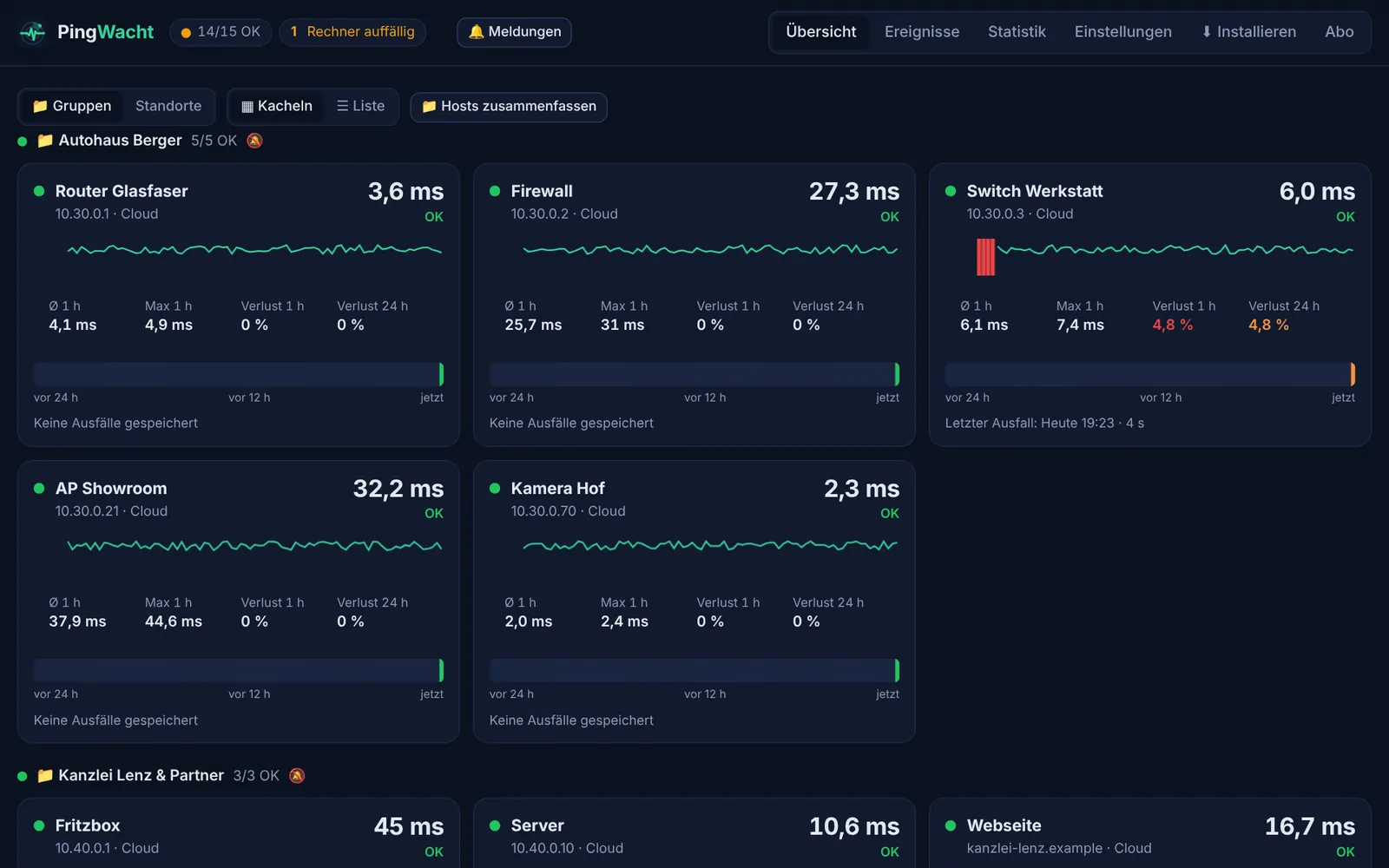Select Kacheln tile view

pos(276,106)
